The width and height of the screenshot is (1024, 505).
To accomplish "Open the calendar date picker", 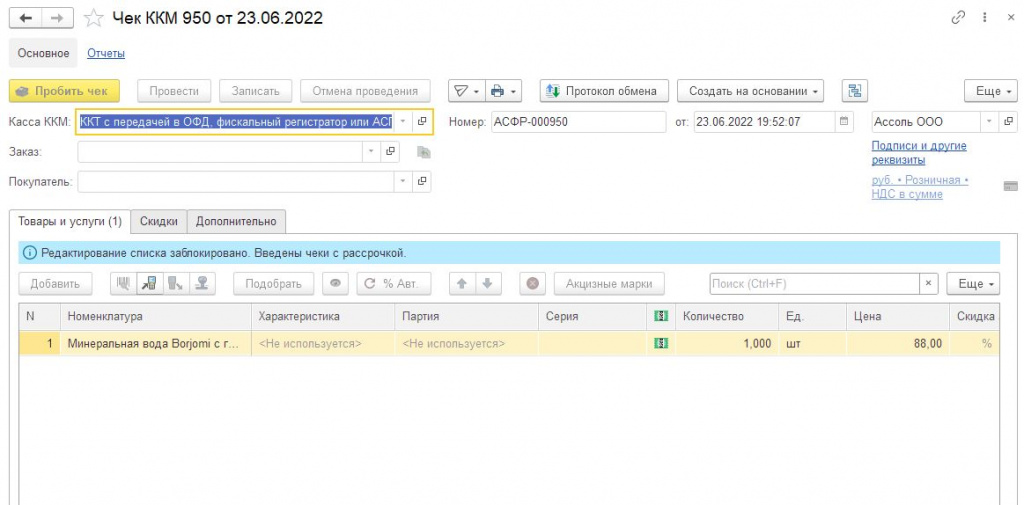I will coord(844,121).
